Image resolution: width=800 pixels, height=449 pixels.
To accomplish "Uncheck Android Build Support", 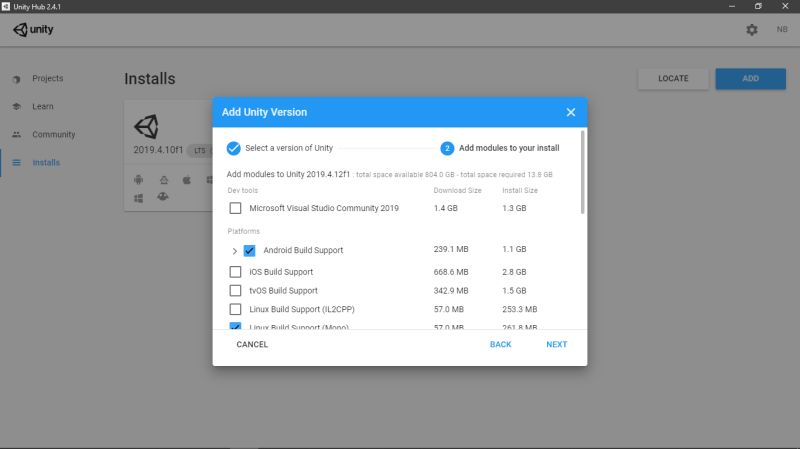I will coord(249,251).
